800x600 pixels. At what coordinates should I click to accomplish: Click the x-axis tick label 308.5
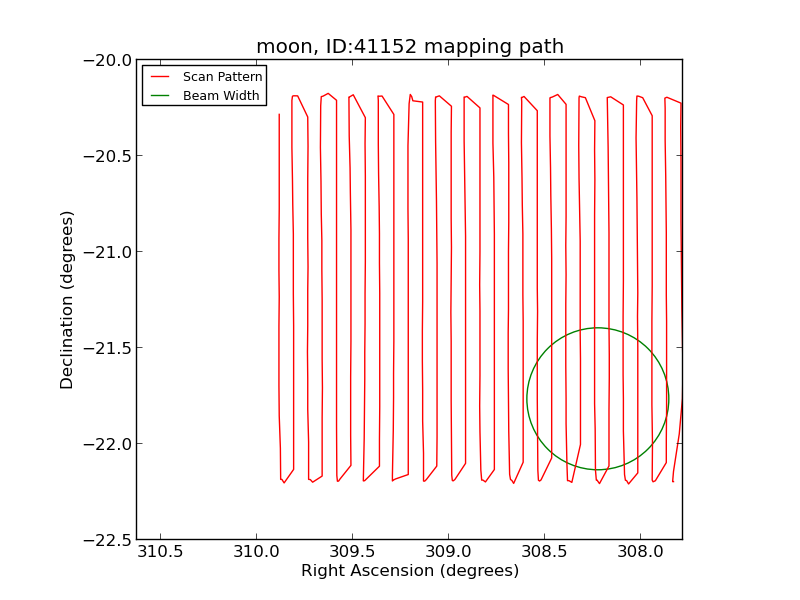tap(544, 552)
